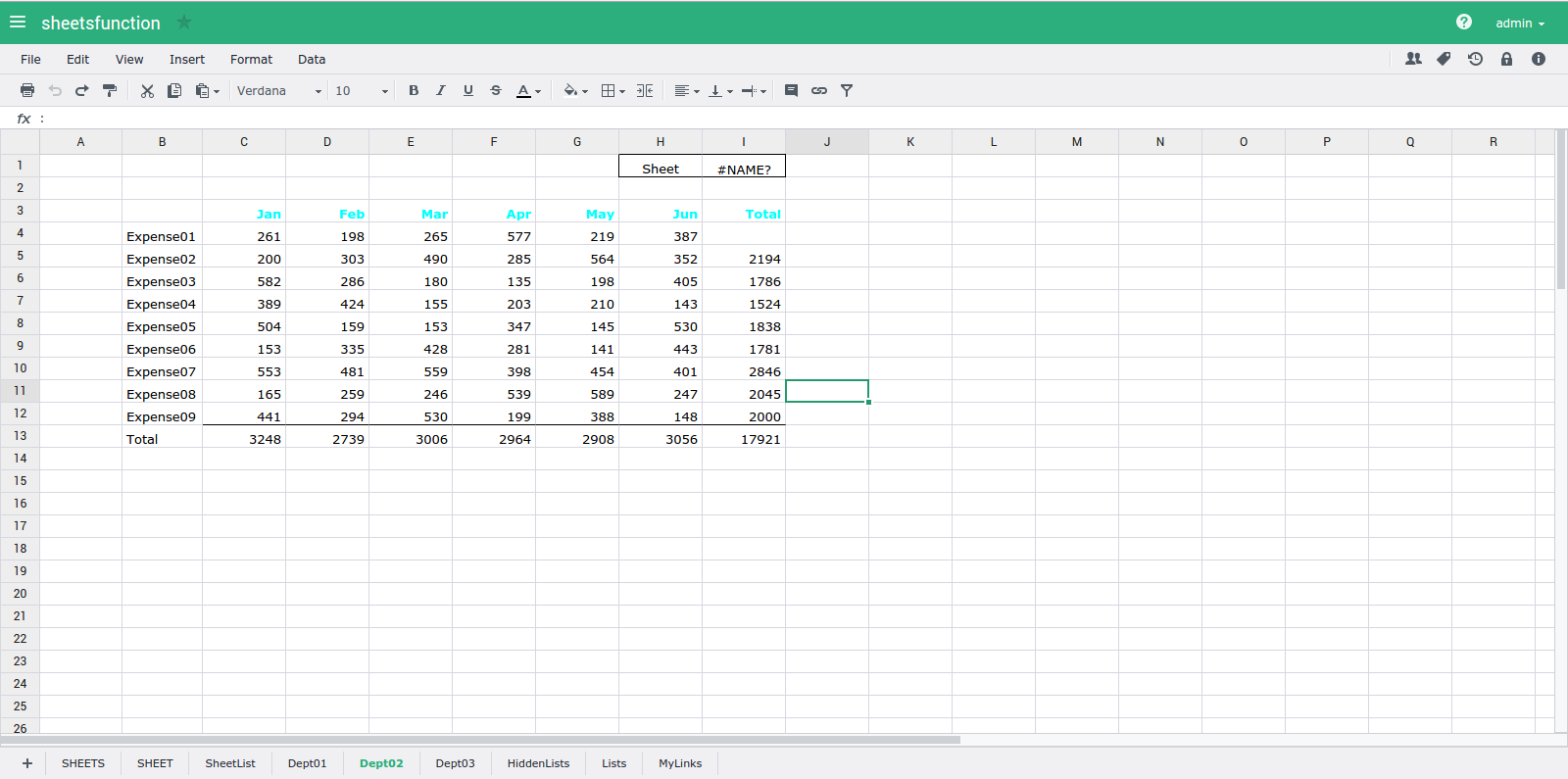
Task: Click the print icon
Action: pyautogui.click(x=27, y=90)
